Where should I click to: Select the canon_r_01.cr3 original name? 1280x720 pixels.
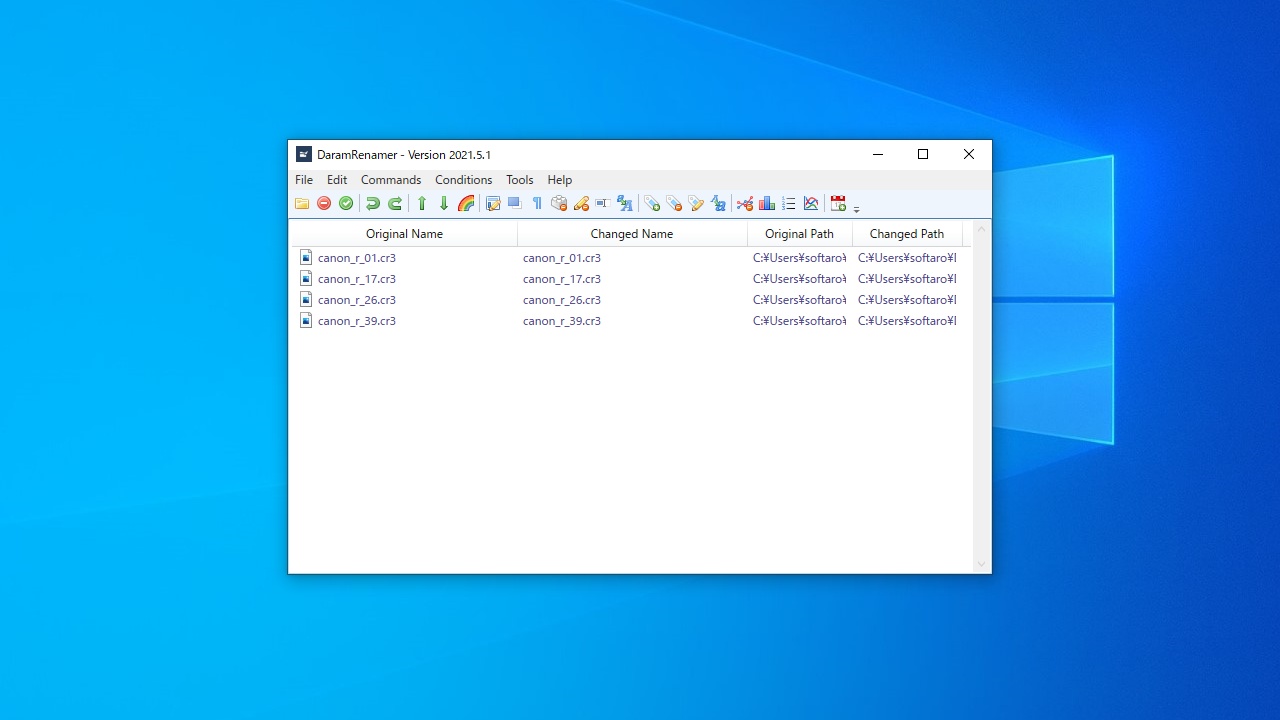[x=357, y=258]
